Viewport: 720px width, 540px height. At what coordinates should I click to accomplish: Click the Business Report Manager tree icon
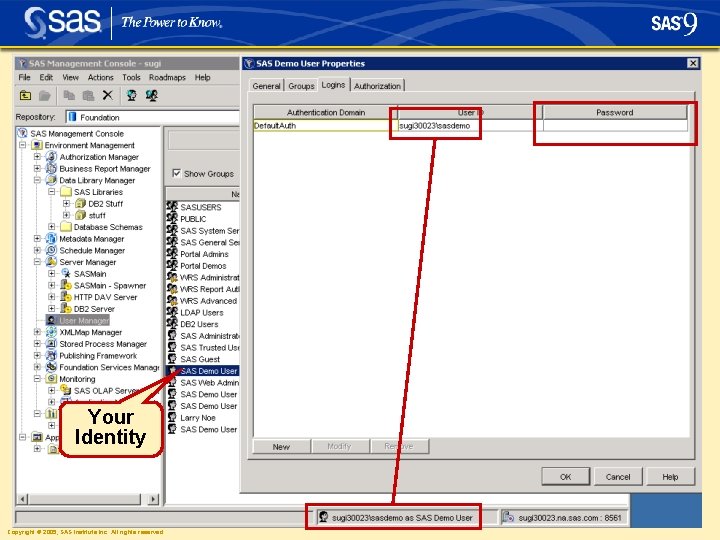tap(51, 169)
